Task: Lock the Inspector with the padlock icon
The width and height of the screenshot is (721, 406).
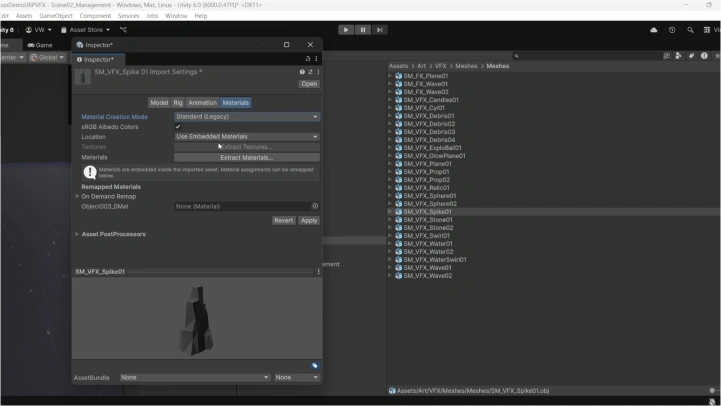Action: click(308, 59)
